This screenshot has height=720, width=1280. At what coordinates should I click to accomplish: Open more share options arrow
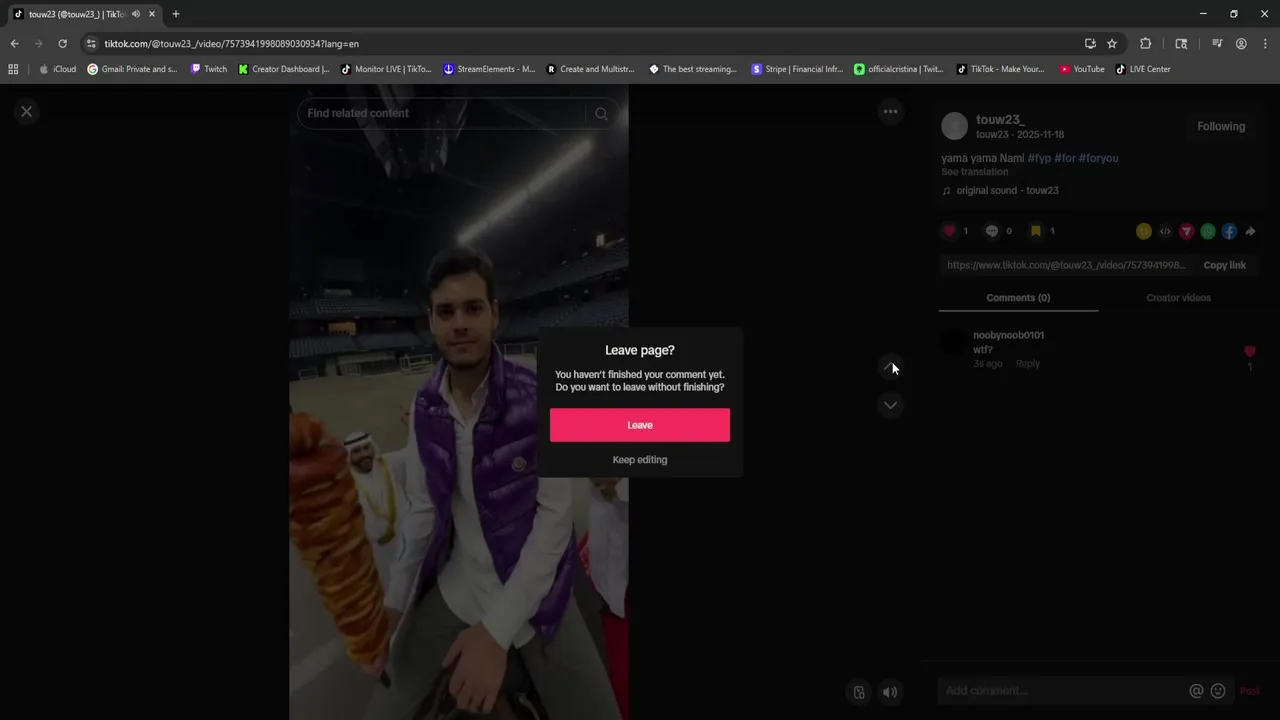pos(1250,231)
